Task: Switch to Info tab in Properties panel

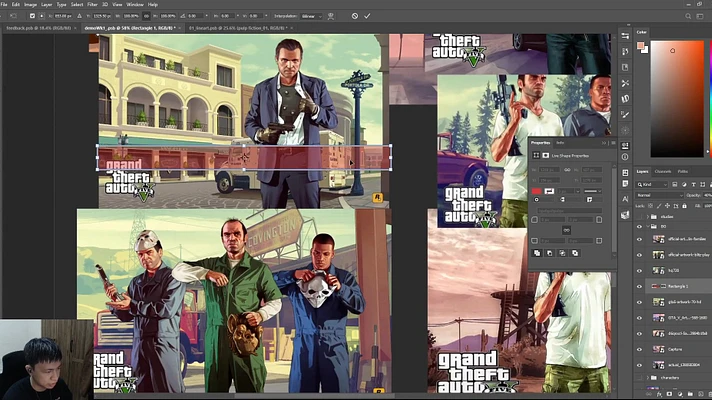Action: 560,143
